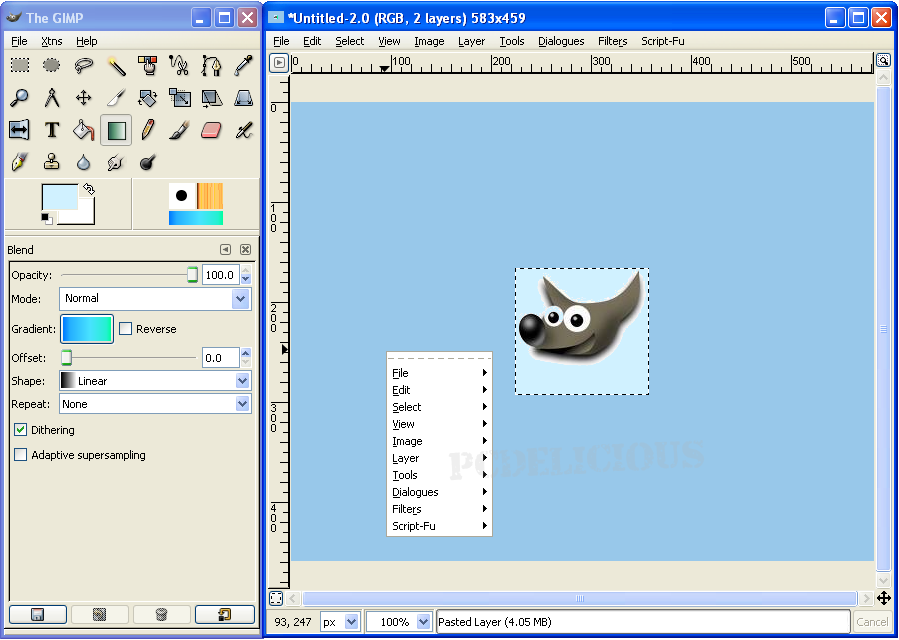Screen dimensions: 899x640
Task: Select the Ink pen tool
Action: click(20, 162)
